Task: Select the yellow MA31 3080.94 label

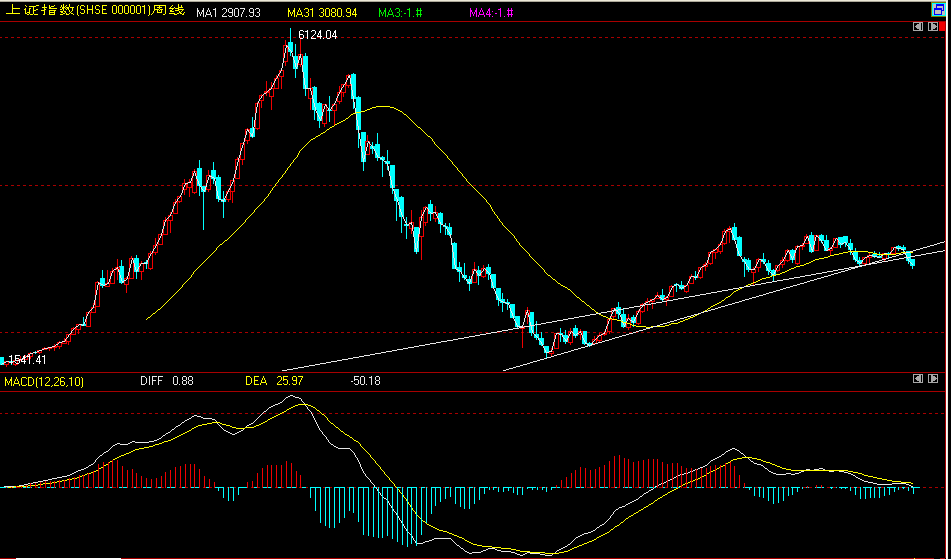Action: (322, 13)
